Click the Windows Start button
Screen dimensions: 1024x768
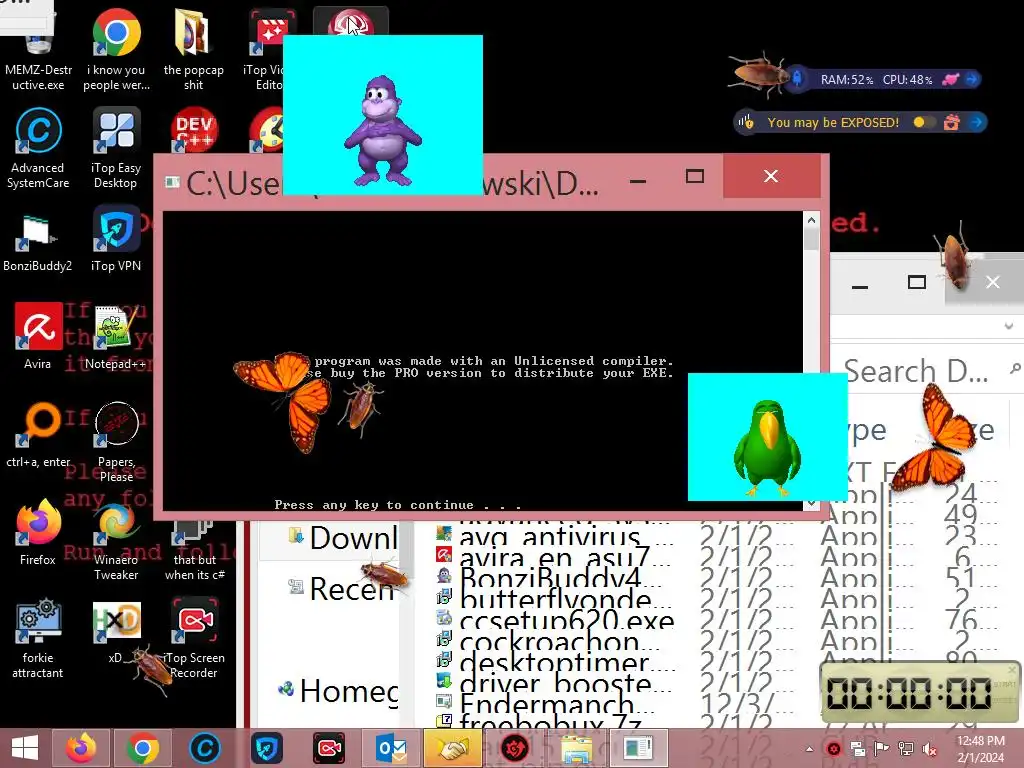pyautogui.click(x=25, y=748)
